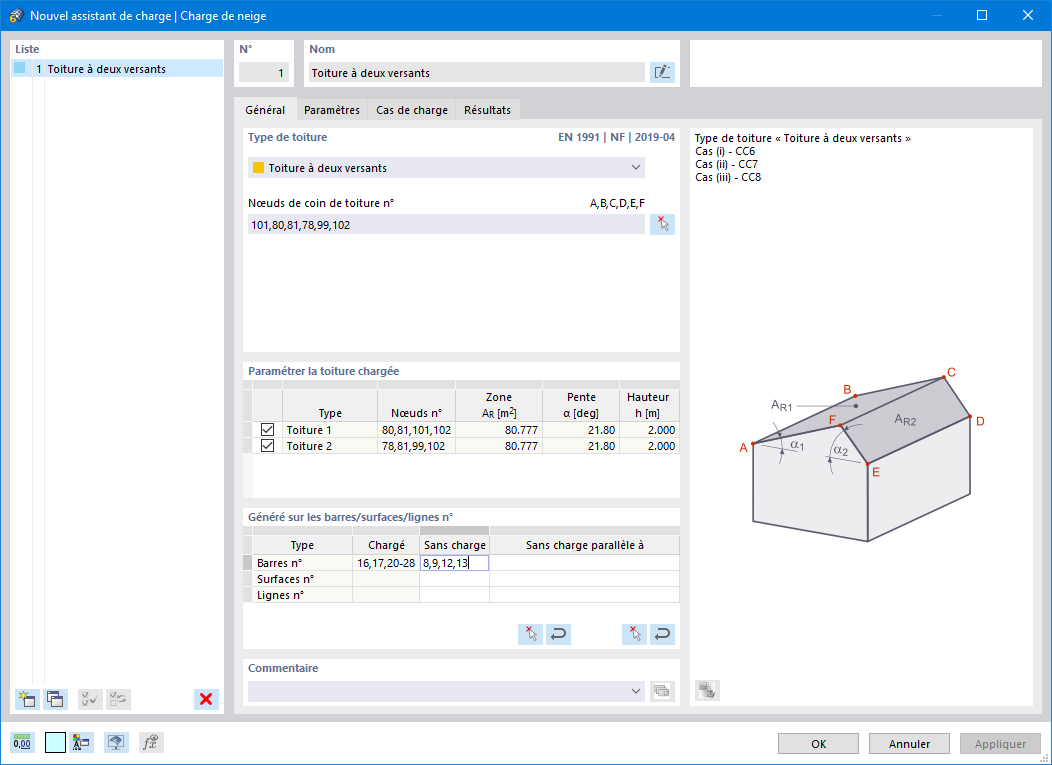
Task: Click the uncheck all icon under Liste
Action: (118, 699)
